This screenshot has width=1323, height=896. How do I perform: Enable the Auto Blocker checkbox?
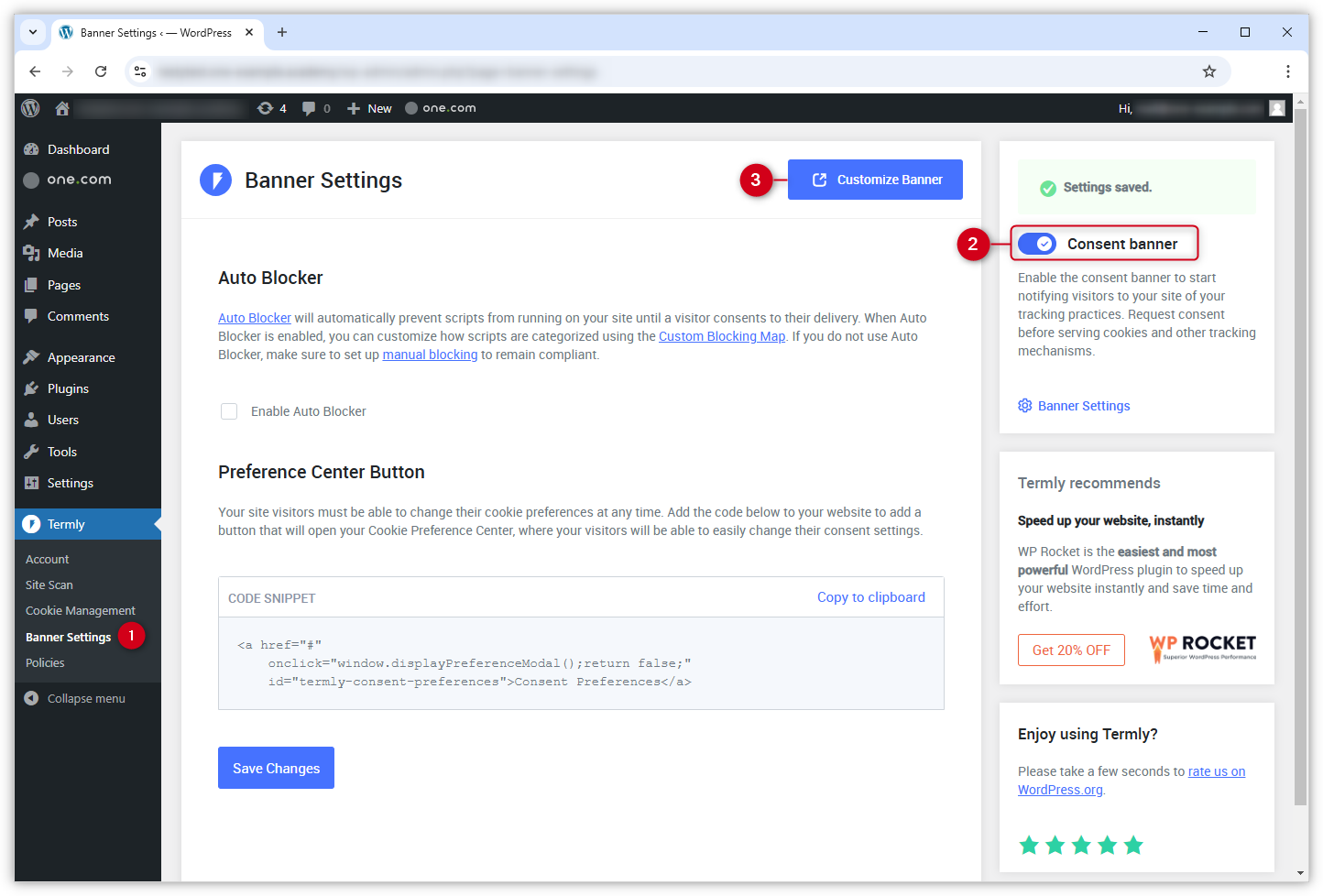[x=228, y=410]
